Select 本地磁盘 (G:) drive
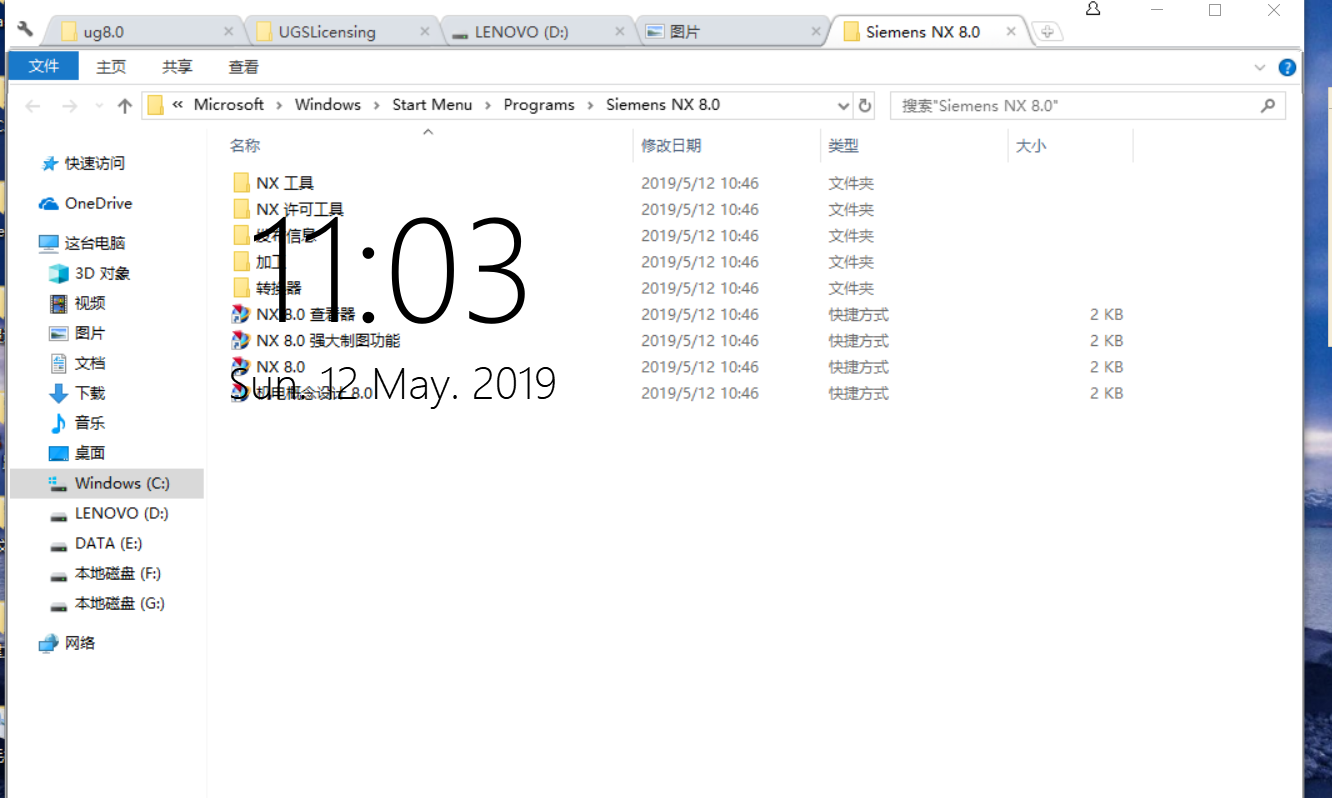Viewport: 1332px width, 798px height. 119,603
